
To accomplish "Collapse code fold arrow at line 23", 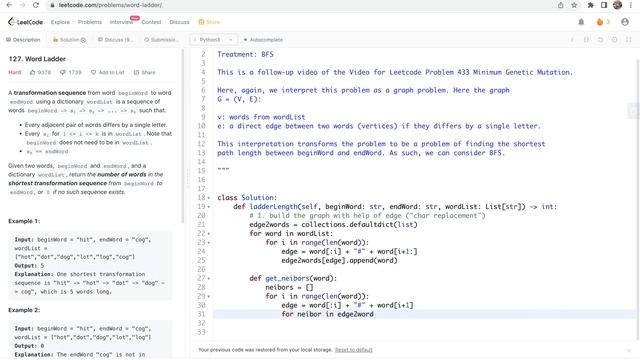I will click(209, 243).
